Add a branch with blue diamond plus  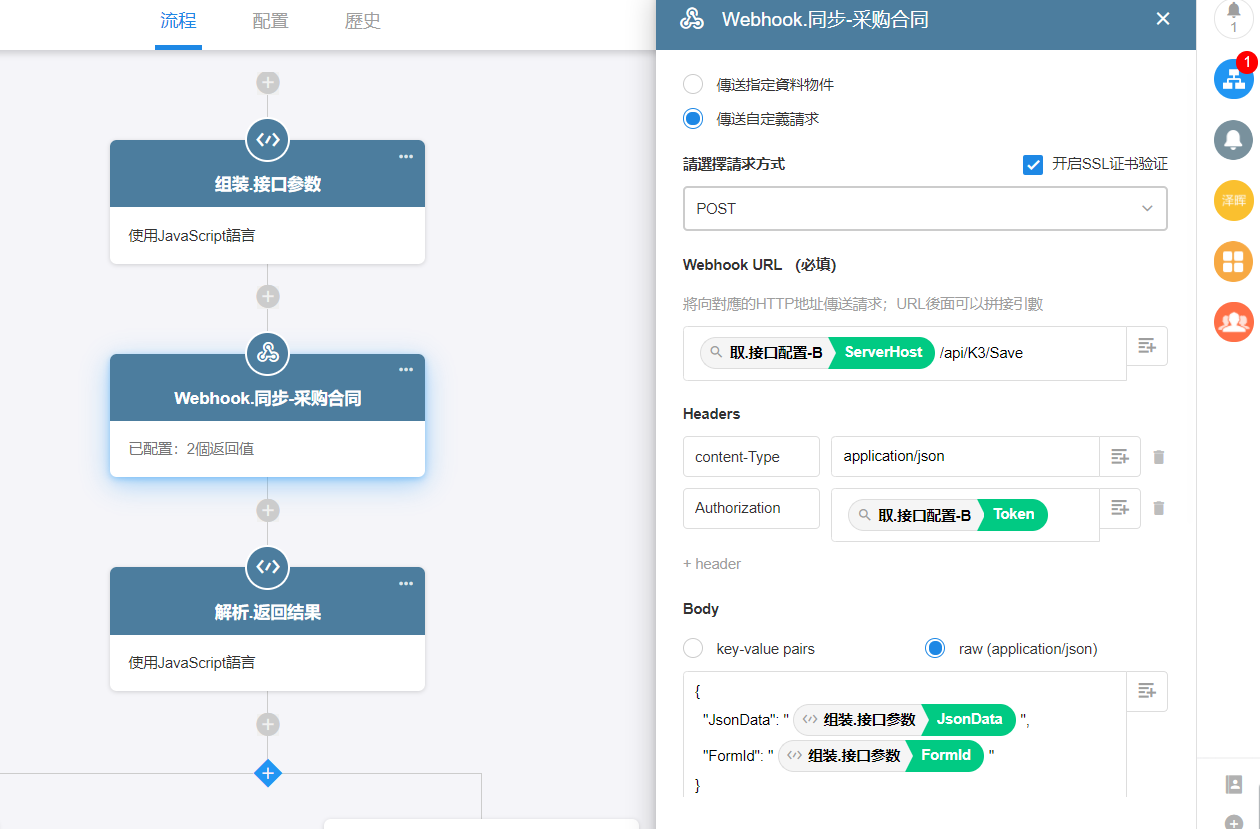pyautogui.click(x=267, y=773)
